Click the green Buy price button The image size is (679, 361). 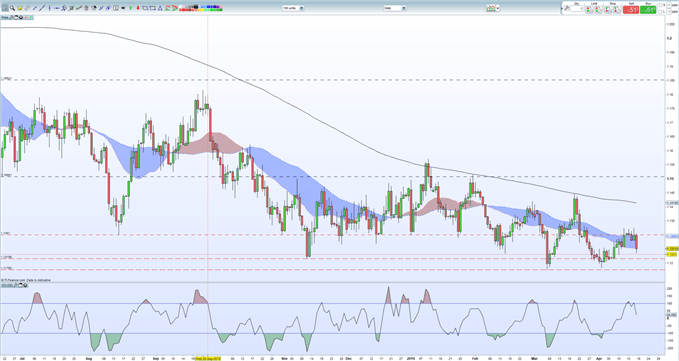(648, 10)
